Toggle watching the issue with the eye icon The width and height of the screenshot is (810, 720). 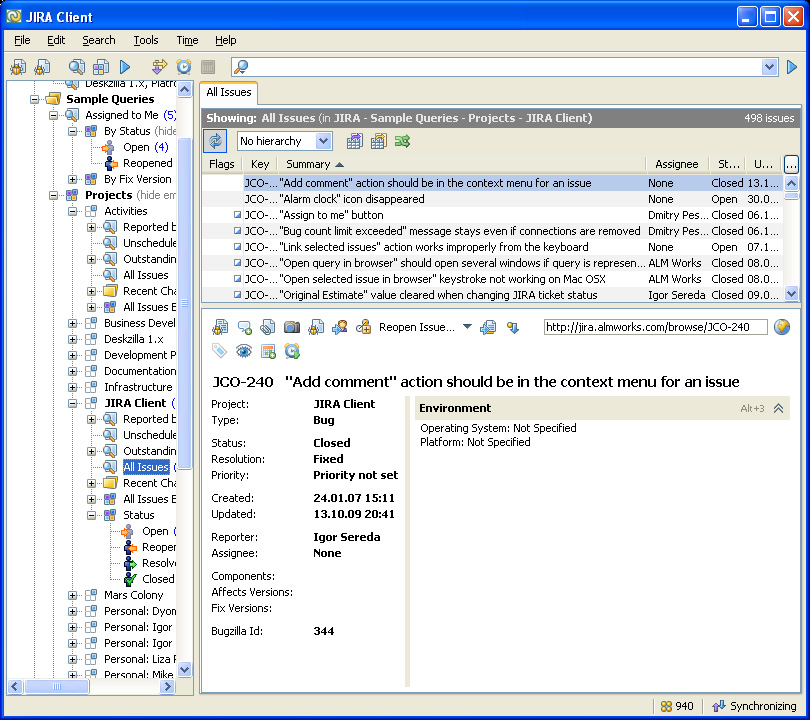coord(244,352)
